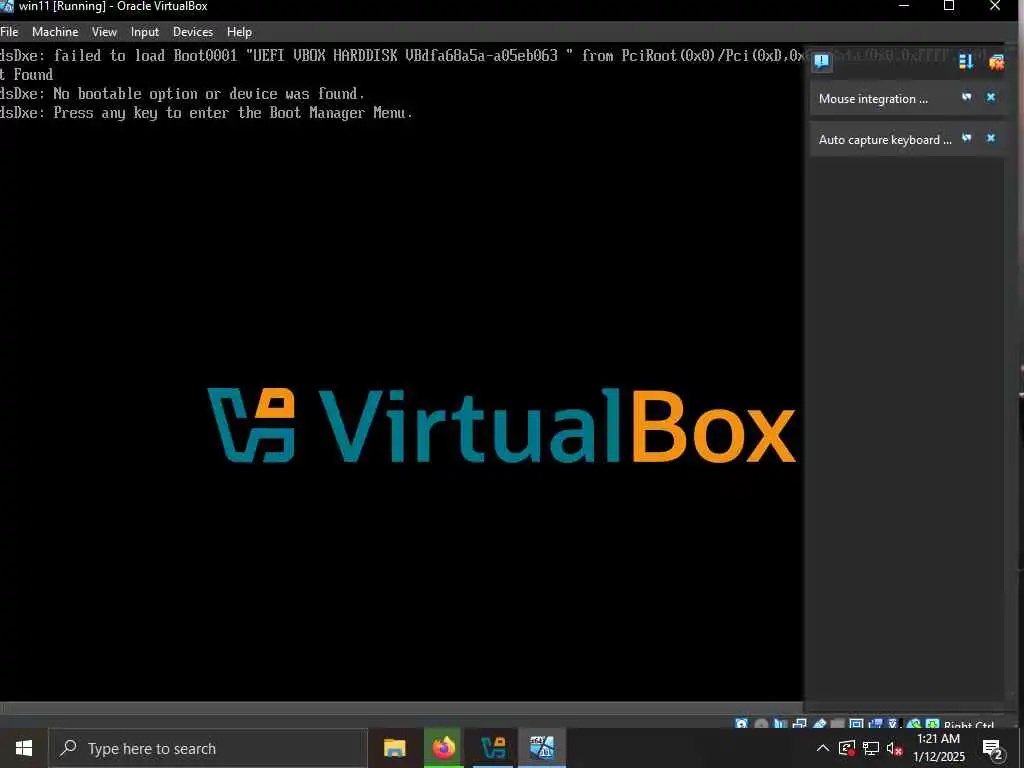Click the keep notifications ordered icon
Image resolution: width=1024 pixels, height=768 pixels.
pyautogui.click(x=966, y=62)
